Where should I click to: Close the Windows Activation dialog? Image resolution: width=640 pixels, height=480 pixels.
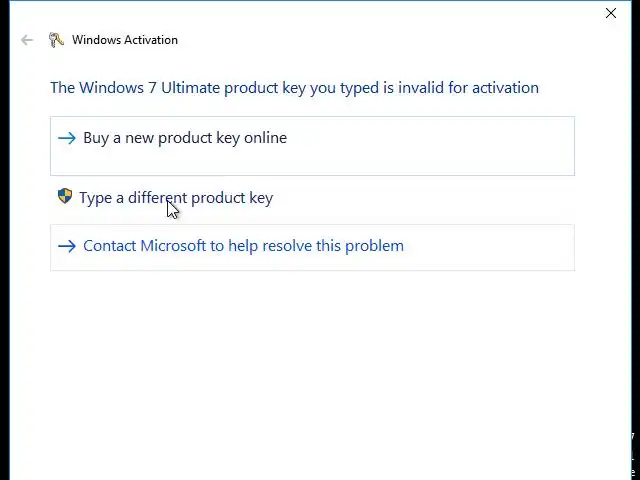(611, 13)
